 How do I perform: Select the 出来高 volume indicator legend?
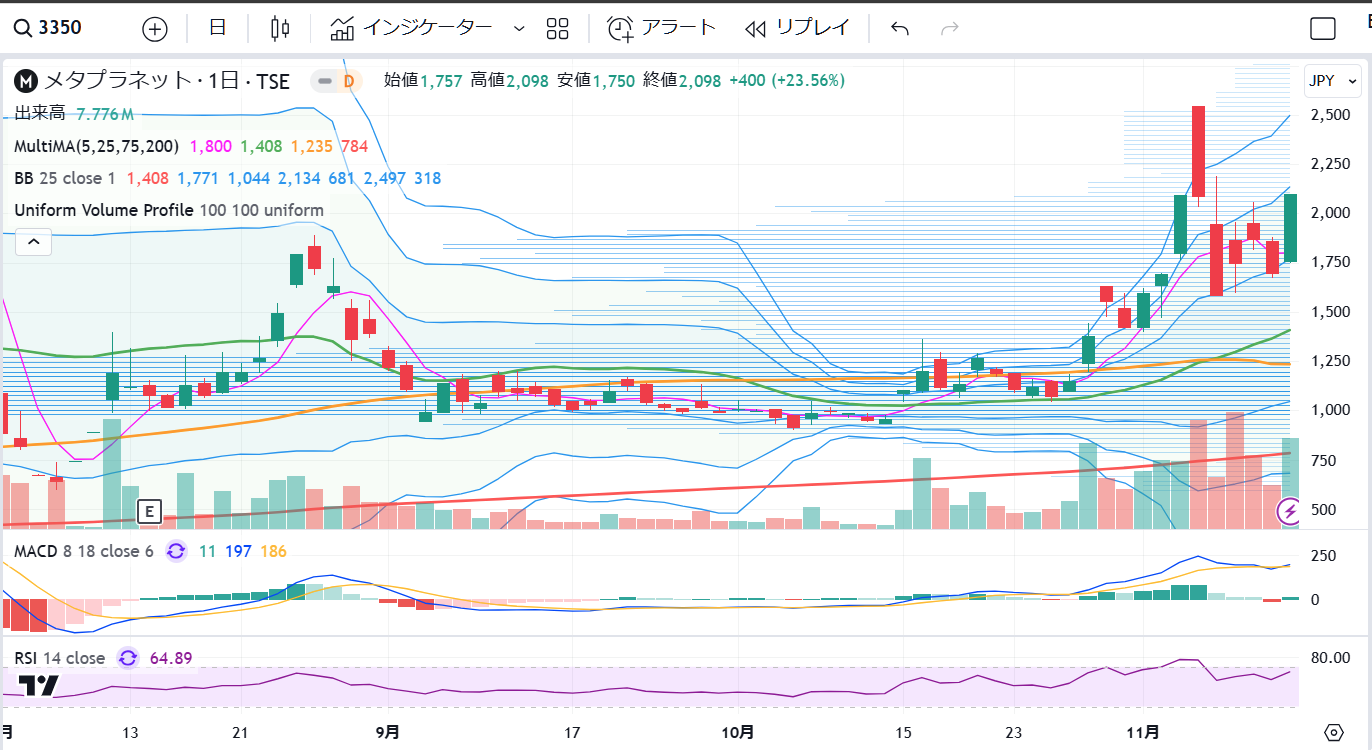(40, 114)
